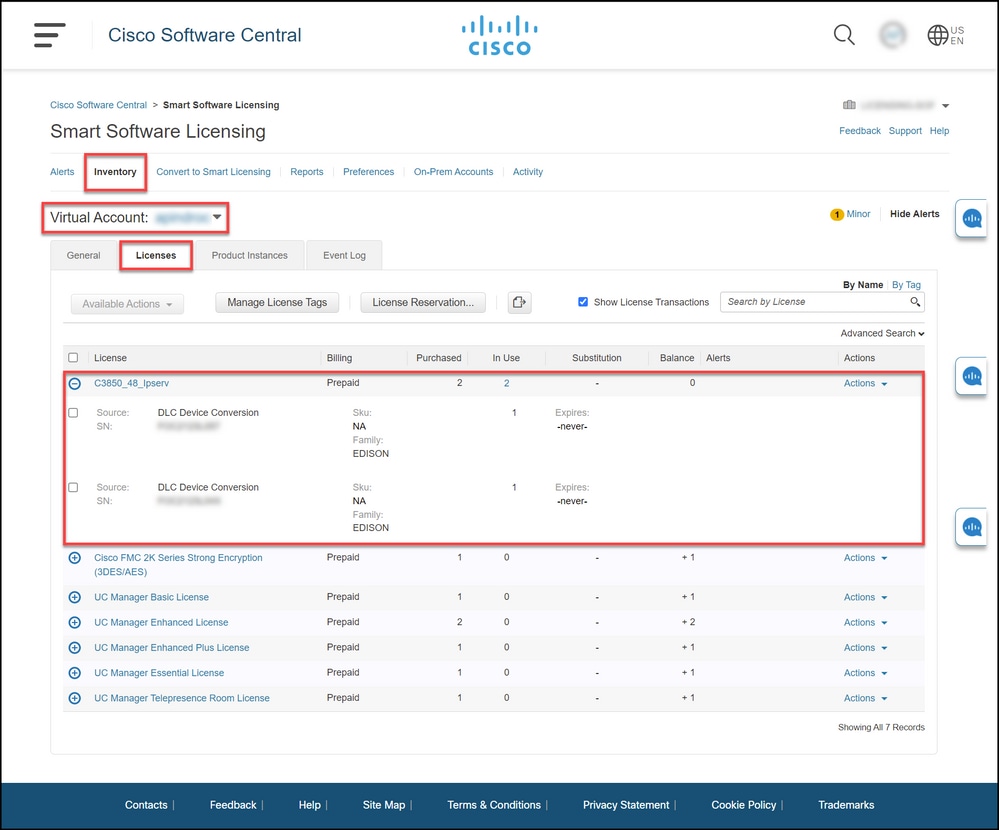Image resolution: width=999 pixels, height=830 pixels.
Task: Expand UC Manager Essential License row
Action: pos(75,673)
